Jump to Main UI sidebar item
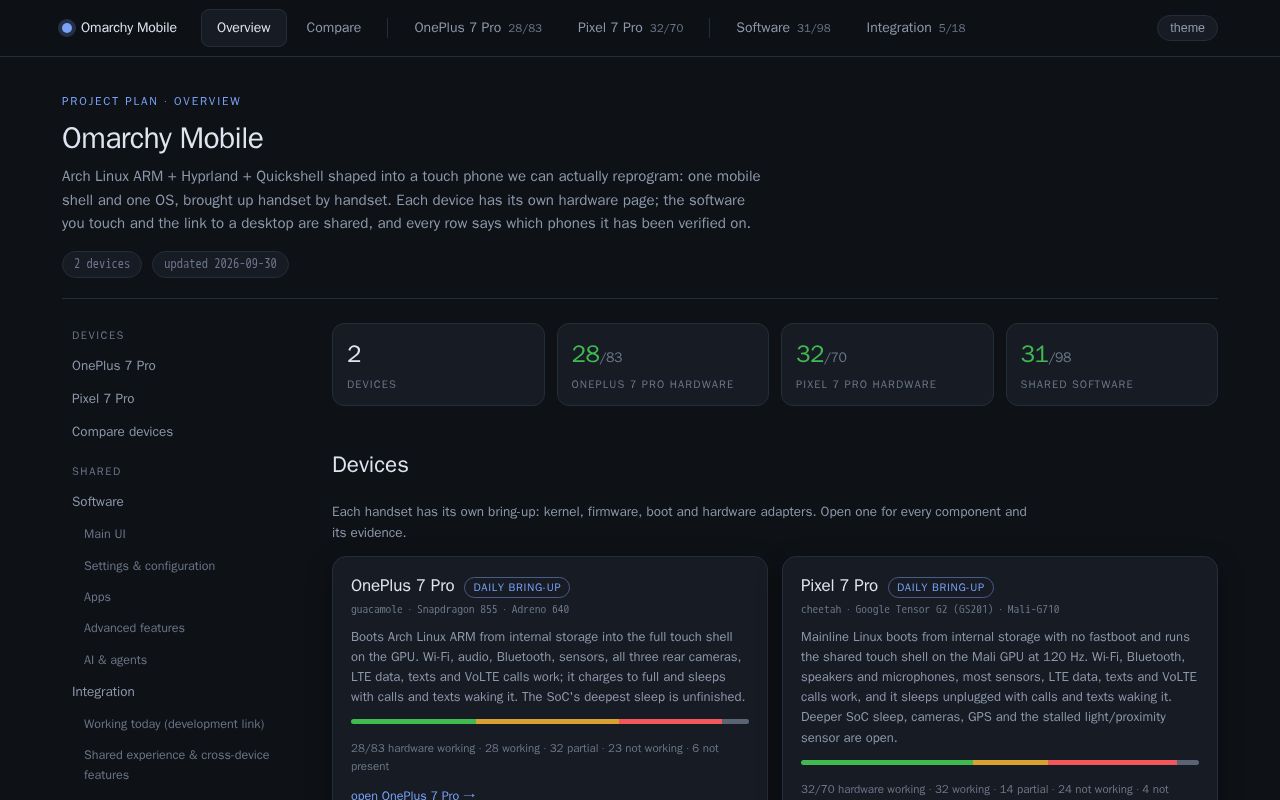 click(x=105, y=534)
